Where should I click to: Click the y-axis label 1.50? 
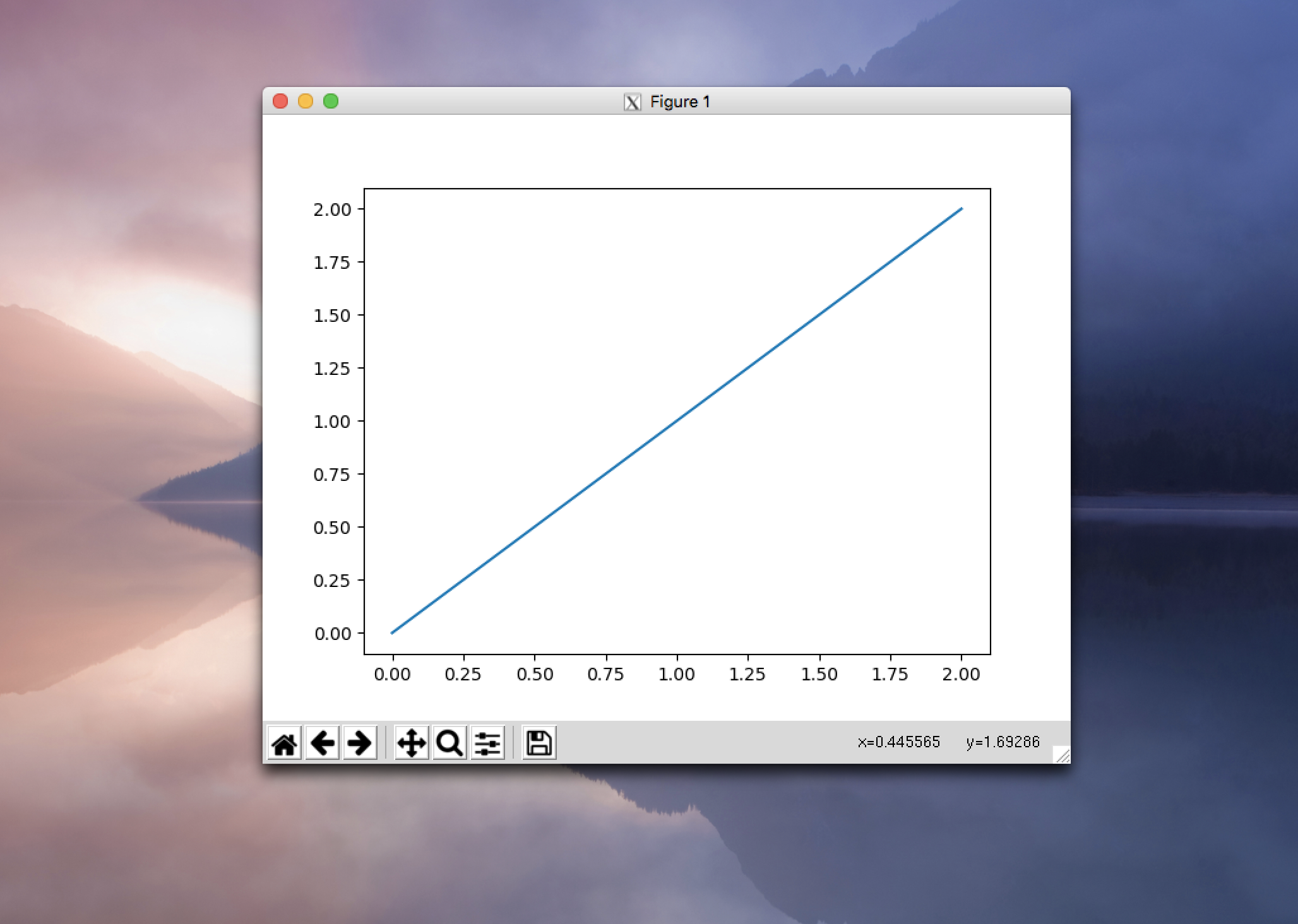pos(332,316)
